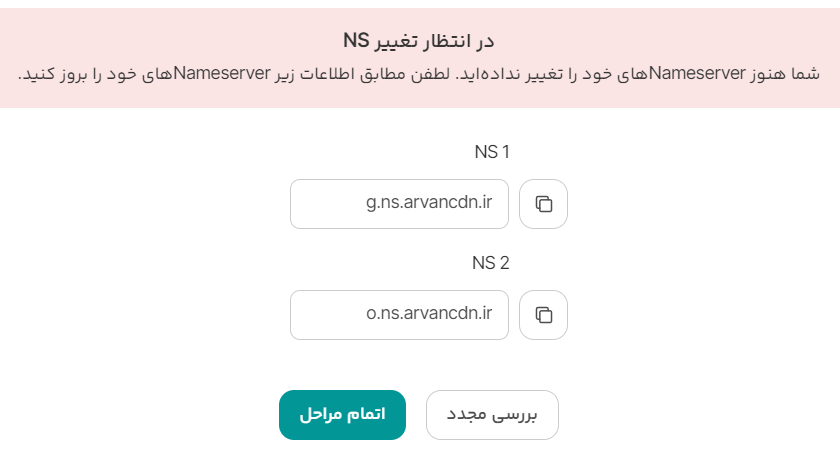
Task: Copy the NS 1 nameserver address
Action: [x=544, y=204]
